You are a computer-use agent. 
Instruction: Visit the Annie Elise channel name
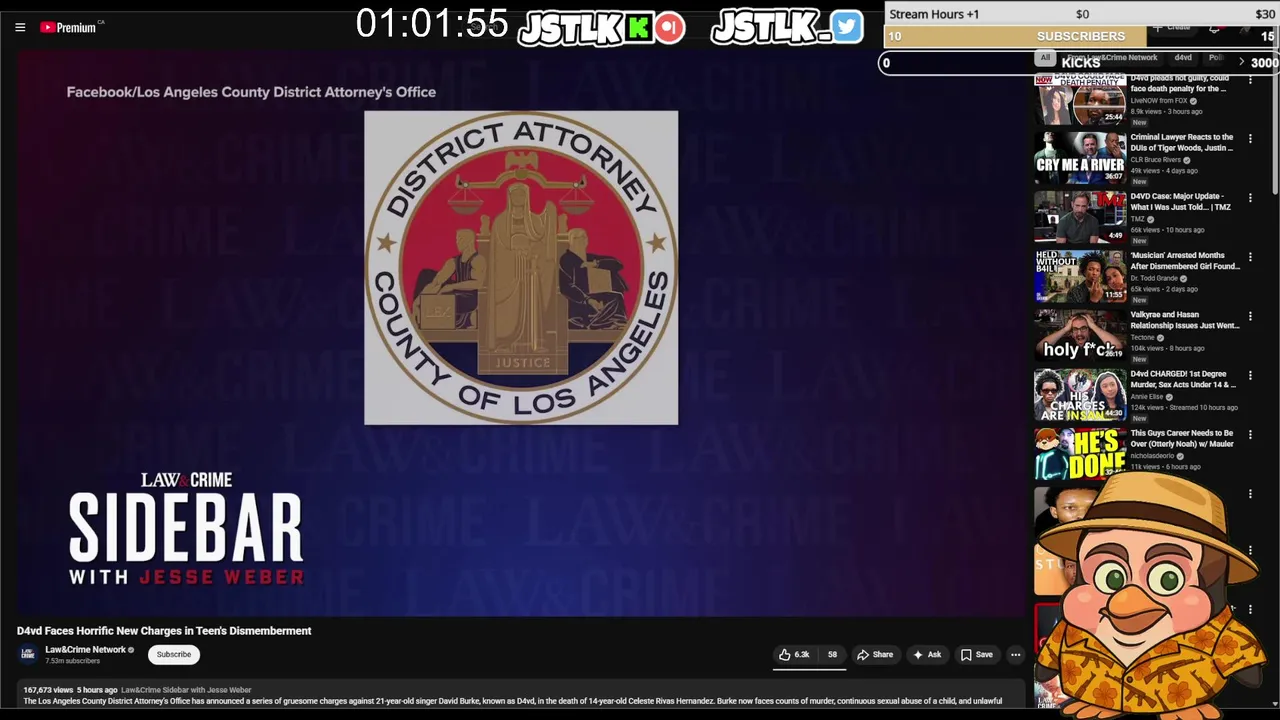coord(1146,396)
